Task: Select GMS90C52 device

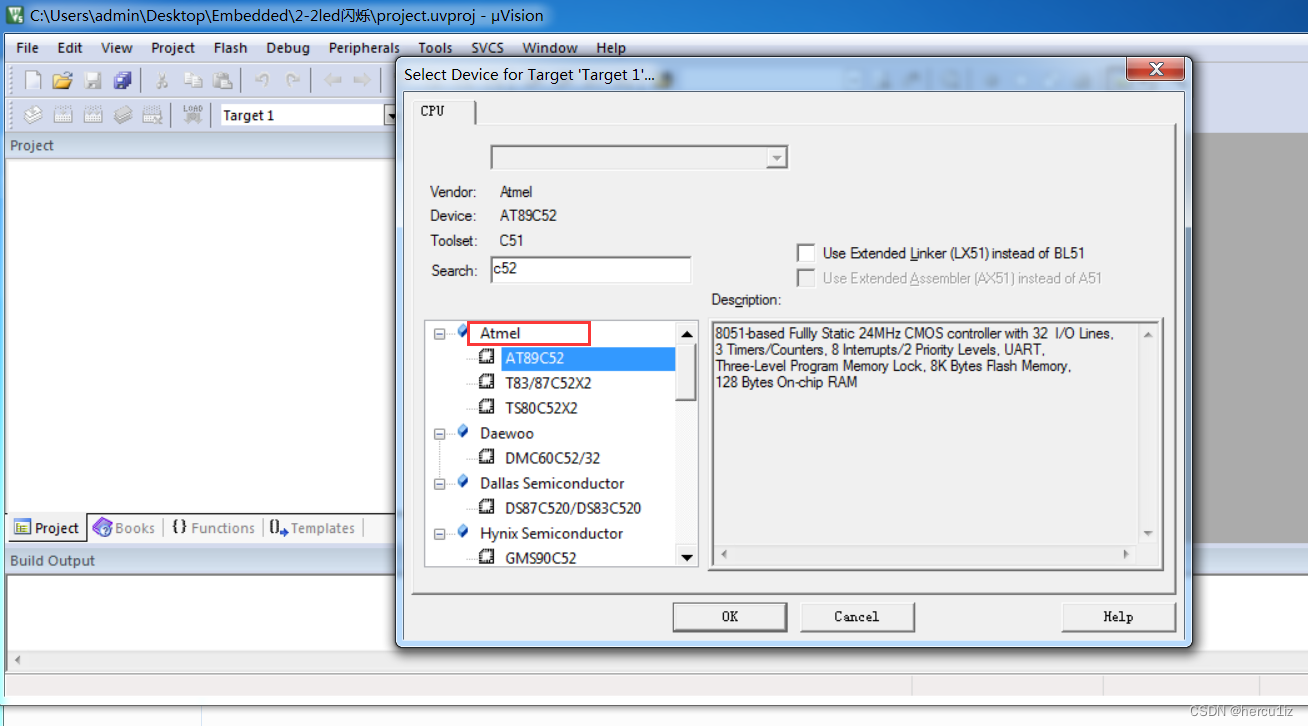Action: [x=541, y=558]
